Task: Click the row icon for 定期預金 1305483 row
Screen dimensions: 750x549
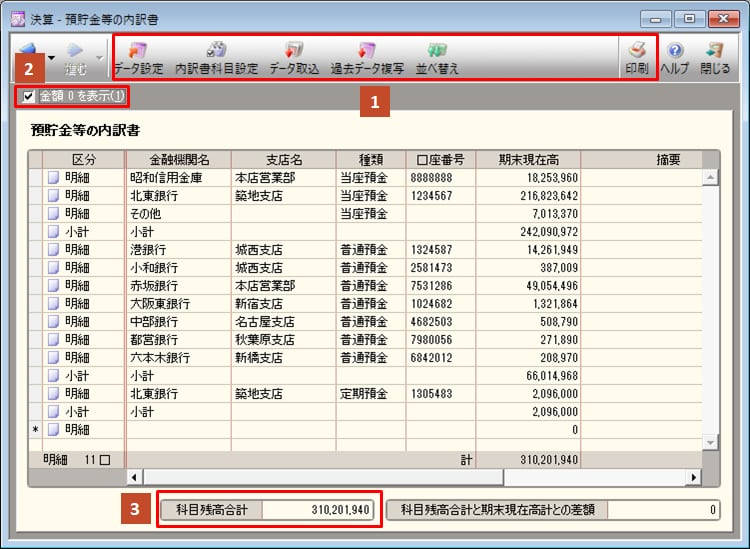Action: pos(54,394)
